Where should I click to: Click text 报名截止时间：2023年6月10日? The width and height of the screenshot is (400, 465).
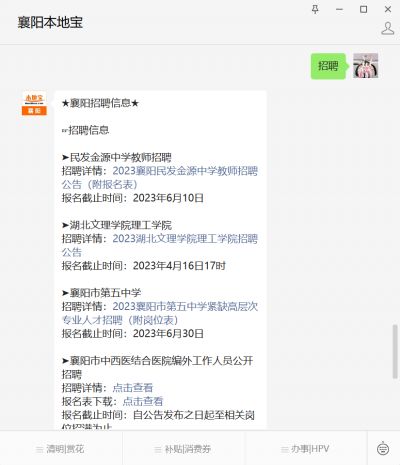pos(133,198)
